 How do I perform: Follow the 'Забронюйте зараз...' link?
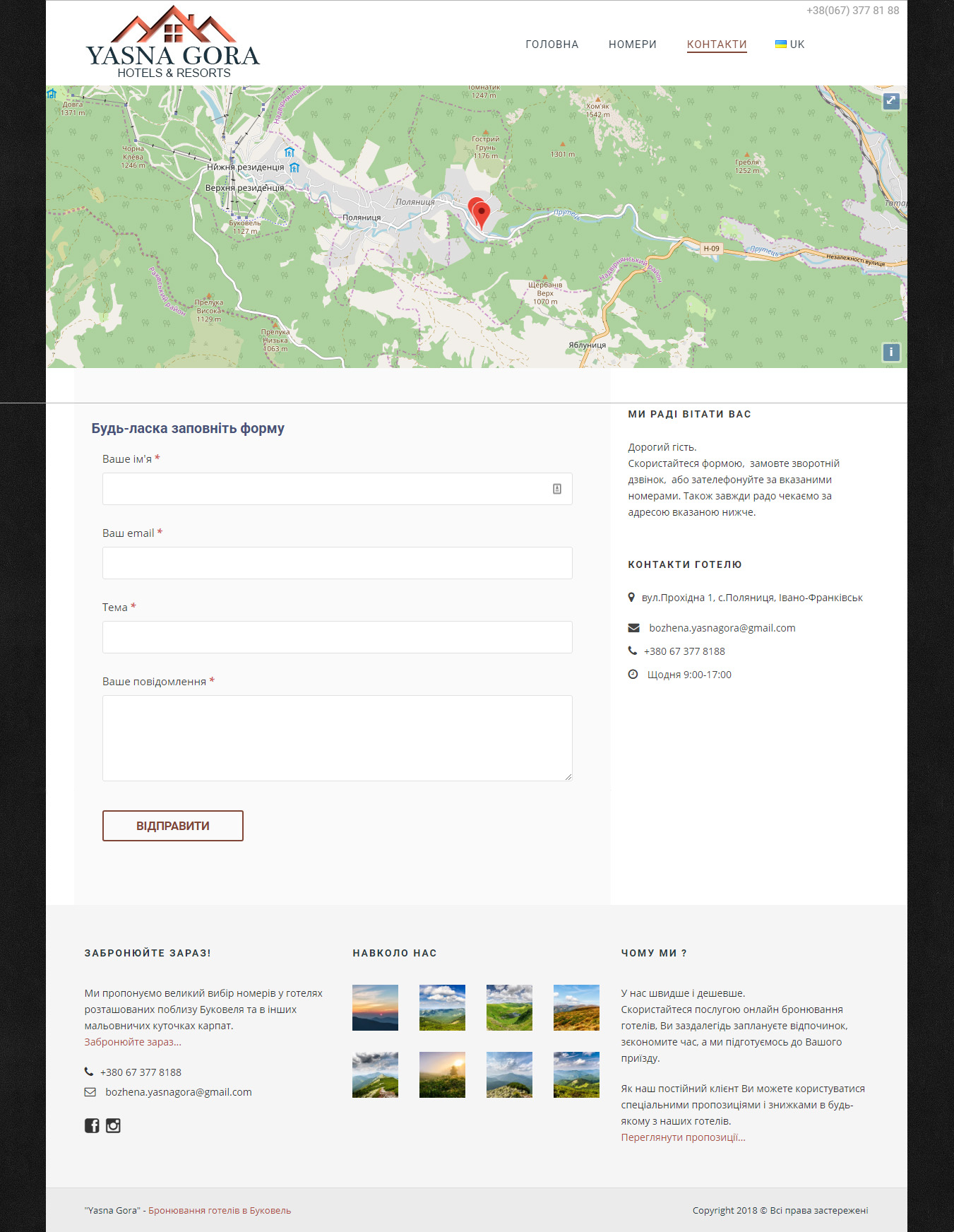tap(133, 1042)
